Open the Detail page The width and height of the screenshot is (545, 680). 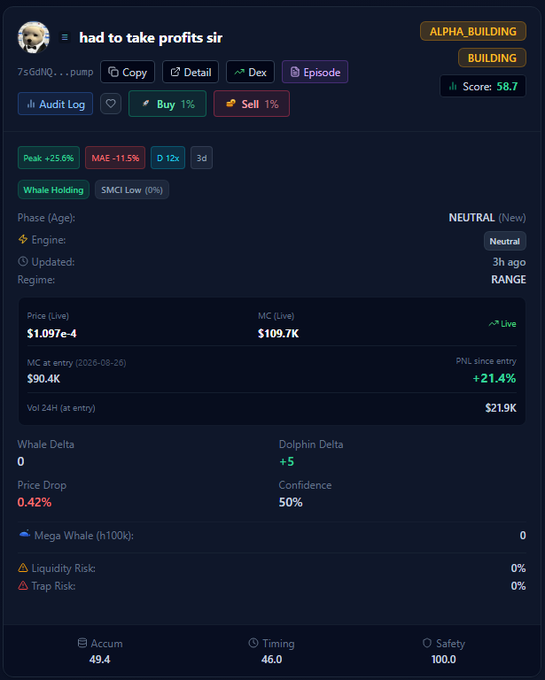(x=190, y=72)
